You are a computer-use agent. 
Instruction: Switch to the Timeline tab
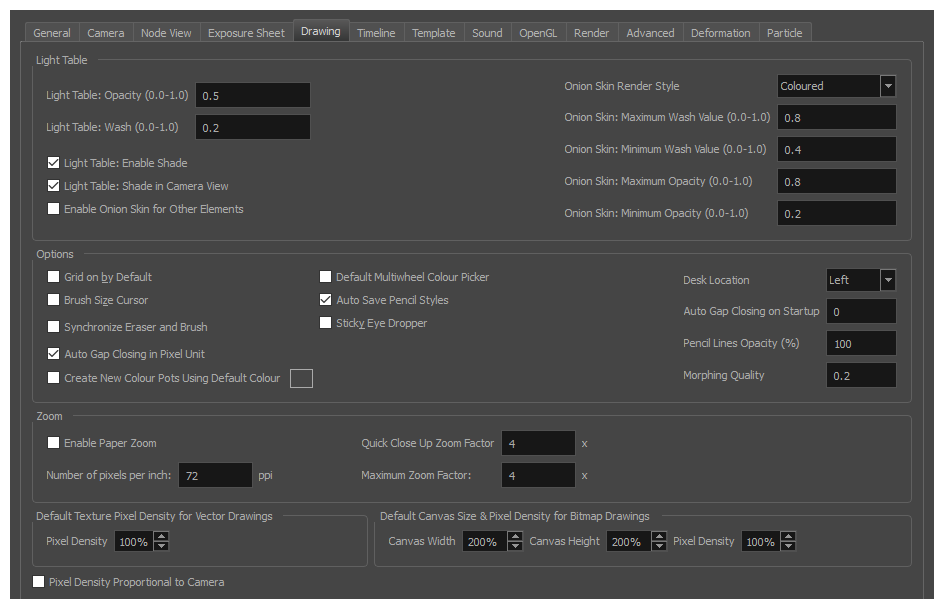coord(376,32)
